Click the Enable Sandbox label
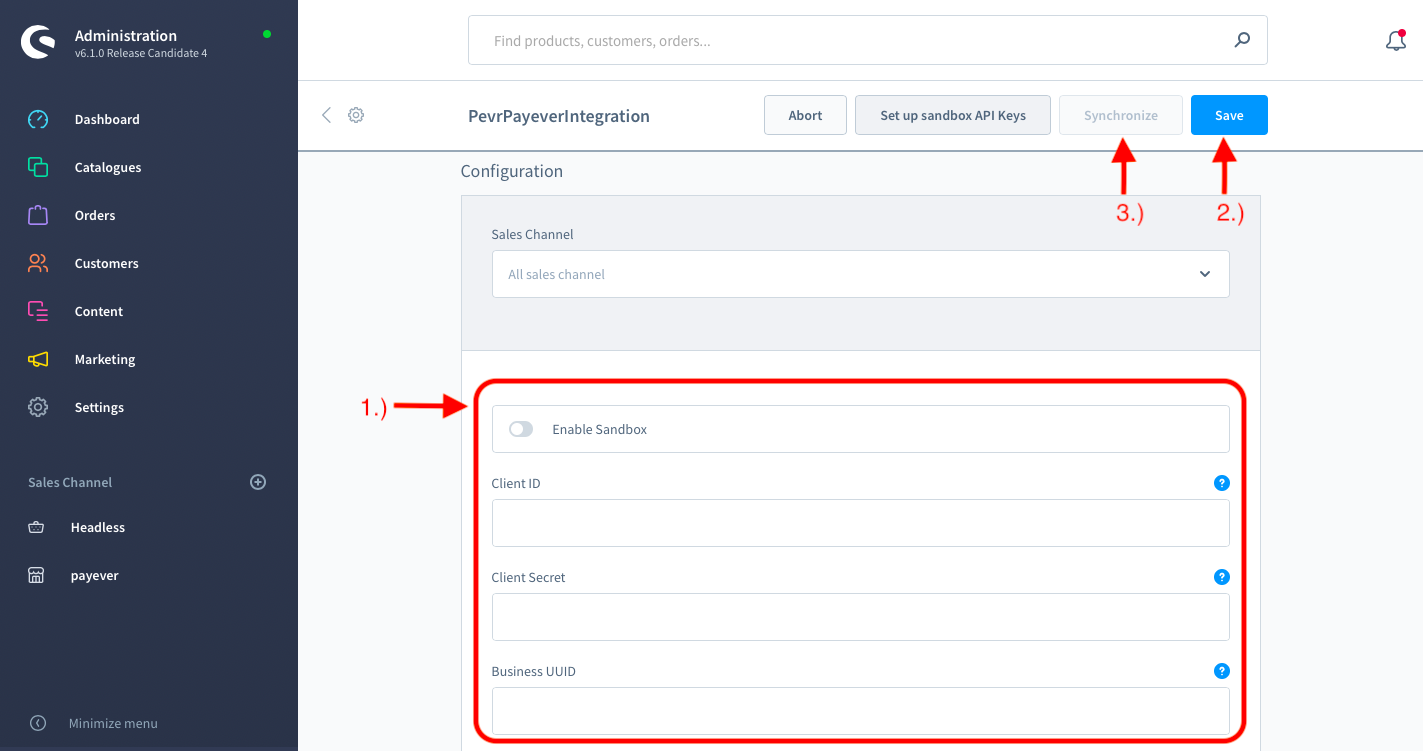The height and width of the screenshot is (751, 1423). (600, 429)
